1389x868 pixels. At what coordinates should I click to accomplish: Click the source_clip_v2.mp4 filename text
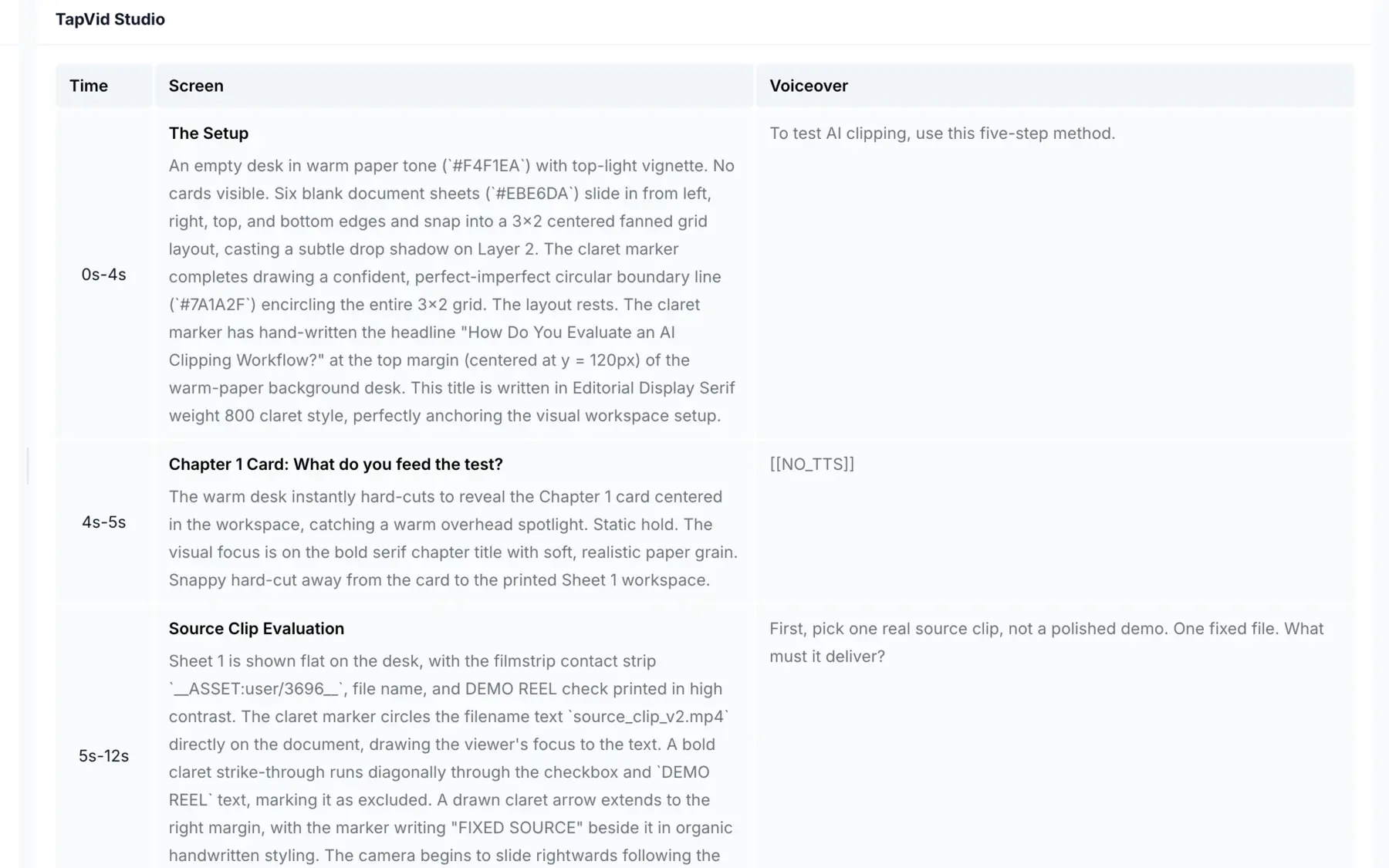(x=648, y=717)
